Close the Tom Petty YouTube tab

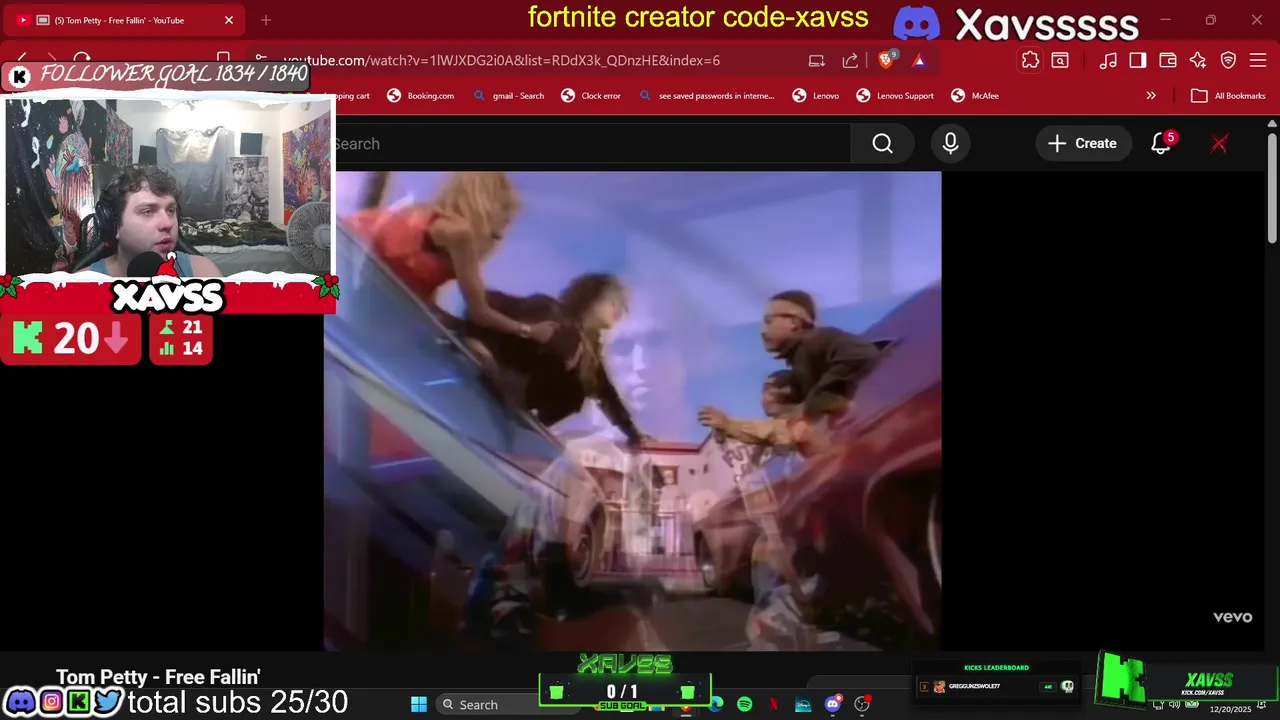(229, 20)
